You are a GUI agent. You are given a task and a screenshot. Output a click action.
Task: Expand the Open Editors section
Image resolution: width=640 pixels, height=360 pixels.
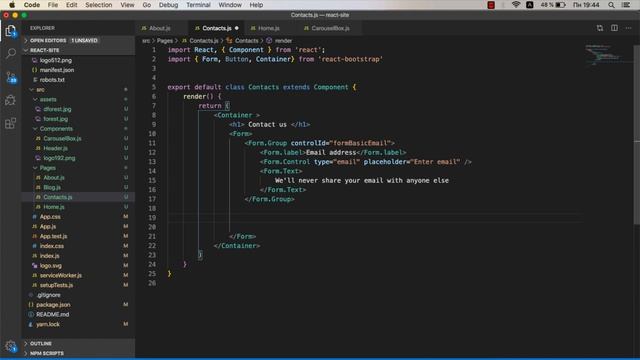78,40
